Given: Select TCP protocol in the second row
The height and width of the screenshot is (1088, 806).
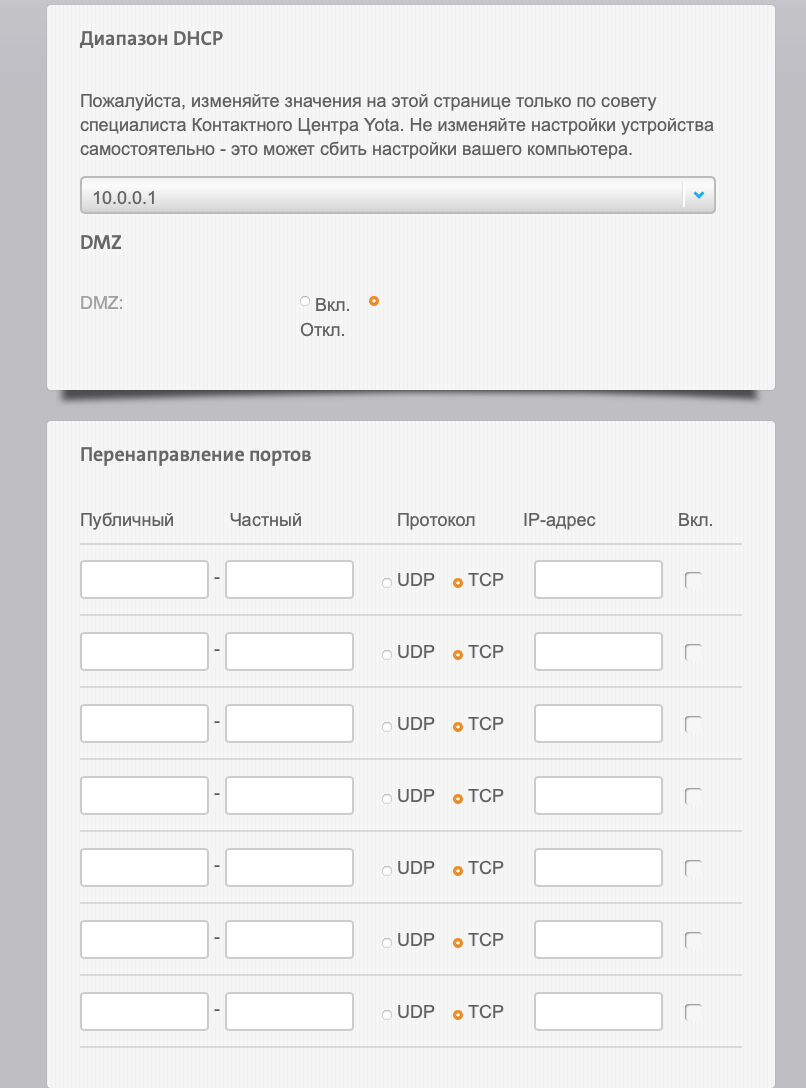Looking at the screenshot, I should coord(458,655).
